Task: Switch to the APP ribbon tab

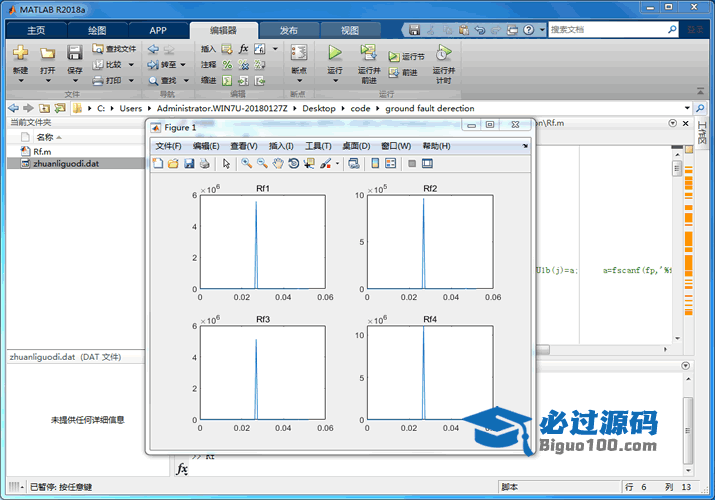Action: point(158,30)
